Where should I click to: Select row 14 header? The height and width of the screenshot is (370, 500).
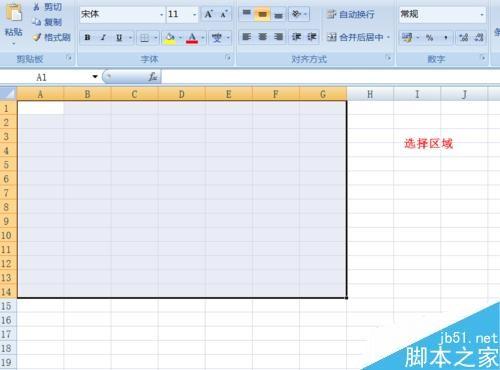pos(8,292)
